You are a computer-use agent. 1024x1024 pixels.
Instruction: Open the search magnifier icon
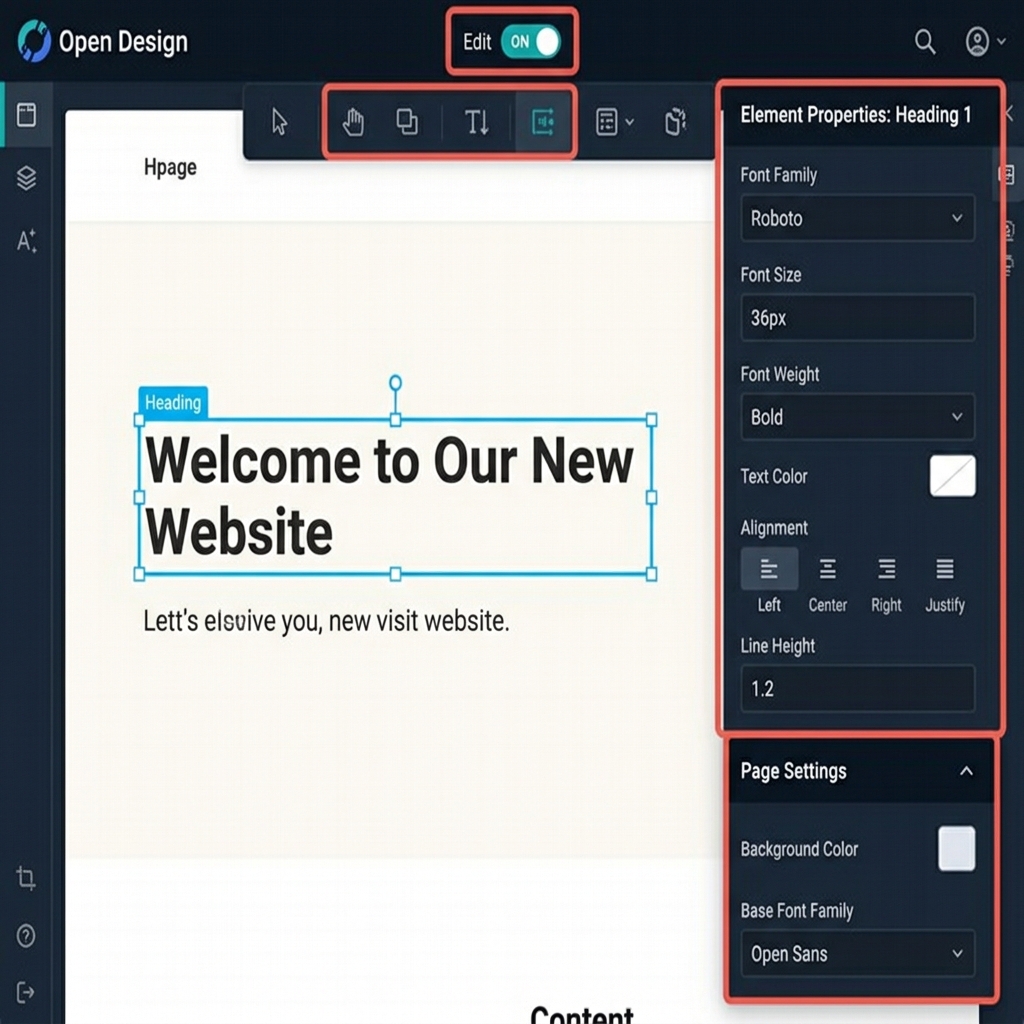pyautogui.click(x=925, y=42)
